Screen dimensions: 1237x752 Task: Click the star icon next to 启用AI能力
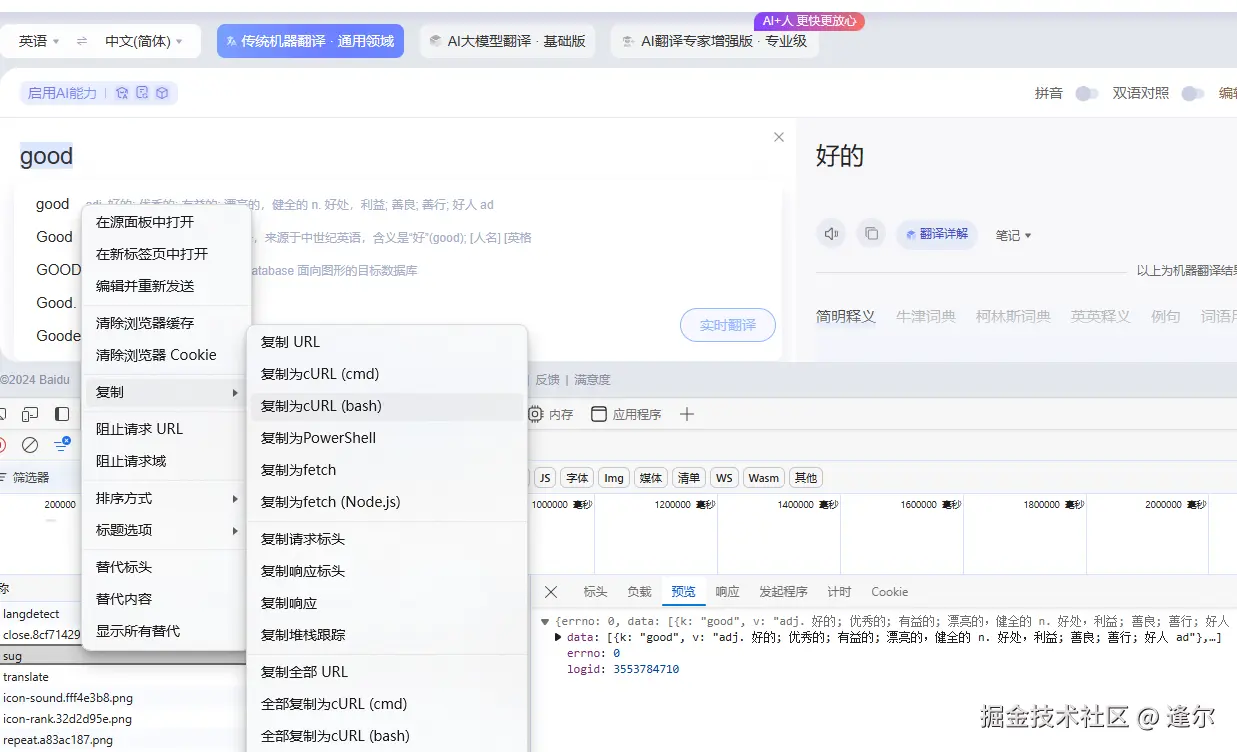pyautogui.click(x=121, y=91)
